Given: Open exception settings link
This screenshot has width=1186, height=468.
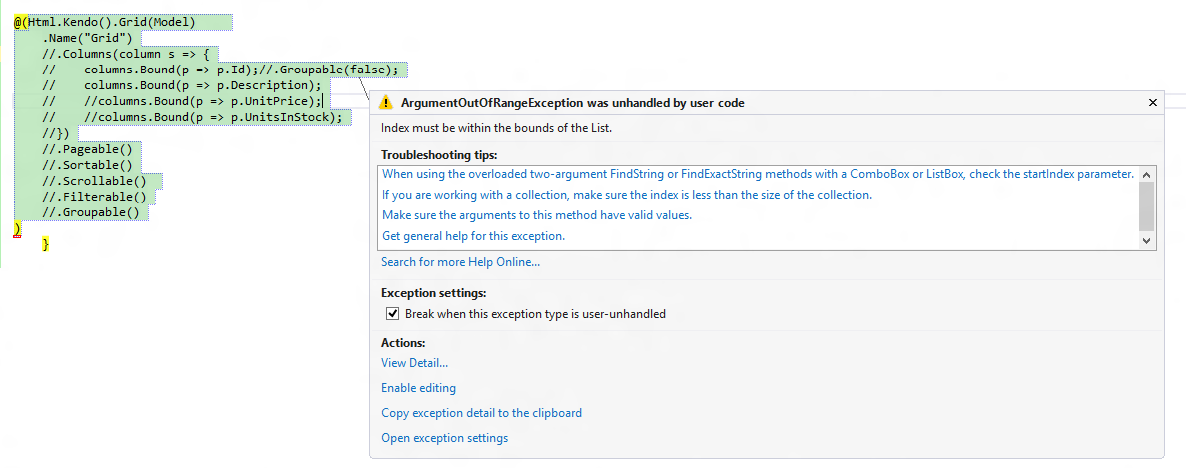Looking at the screenshot, I should tap(444, 438).
